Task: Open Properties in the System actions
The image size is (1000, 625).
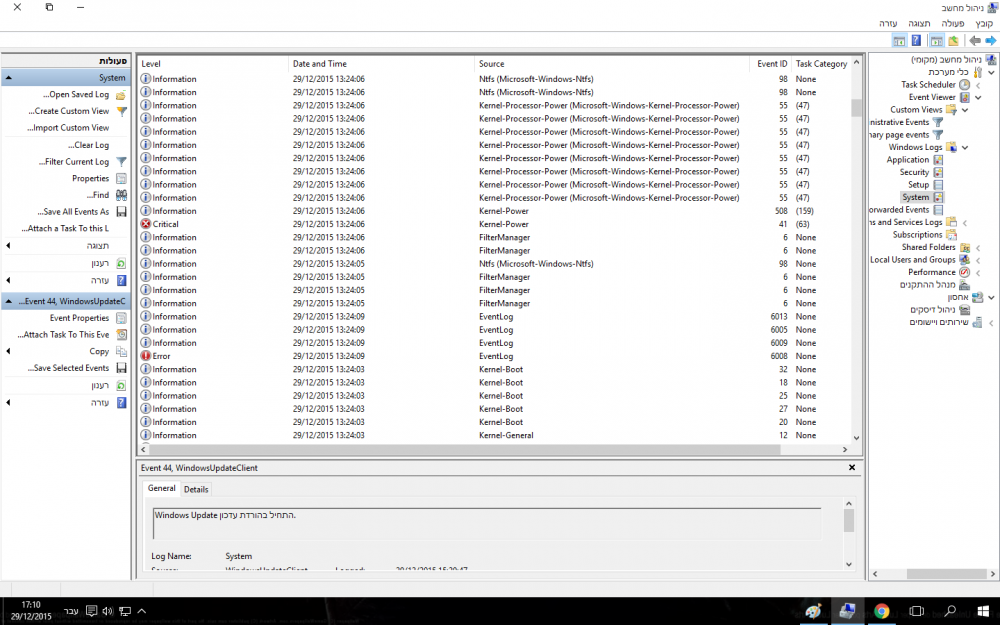Action: [91, 179]
